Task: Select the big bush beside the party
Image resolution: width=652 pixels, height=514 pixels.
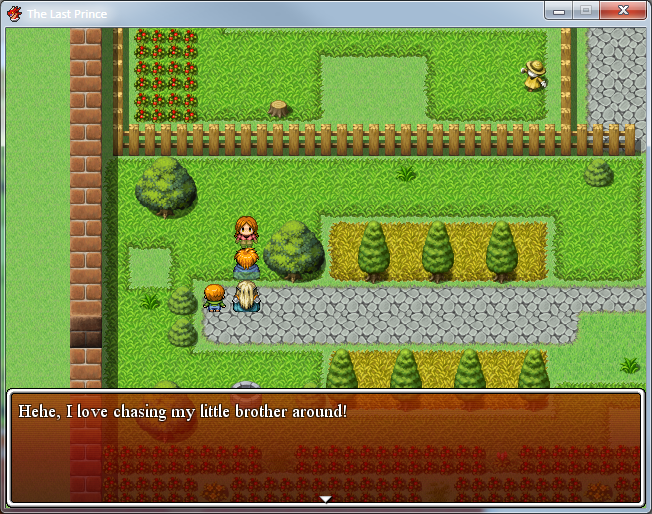Action: [x=293, y=249]
